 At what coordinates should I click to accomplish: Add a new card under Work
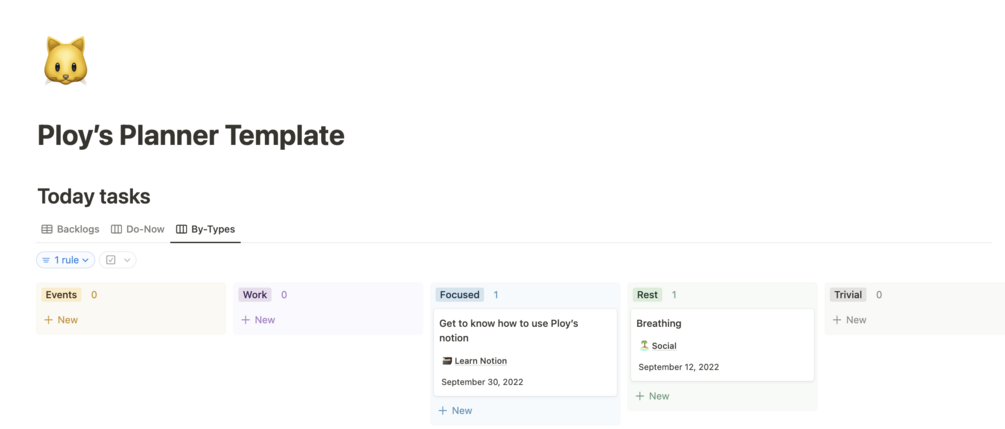click(258, 320)
